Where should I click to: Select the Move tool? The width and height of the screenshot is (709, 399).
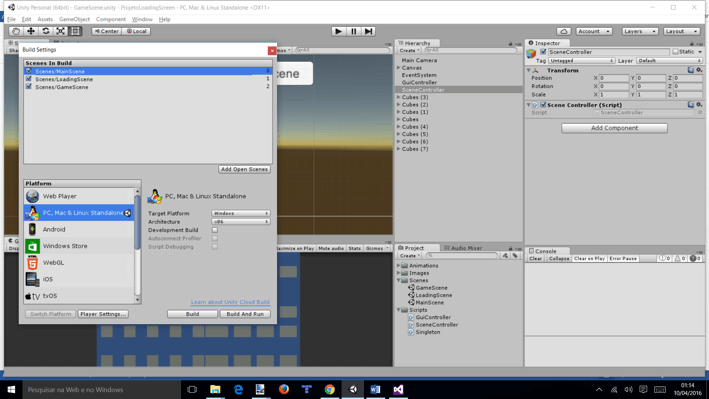(31, 31)
